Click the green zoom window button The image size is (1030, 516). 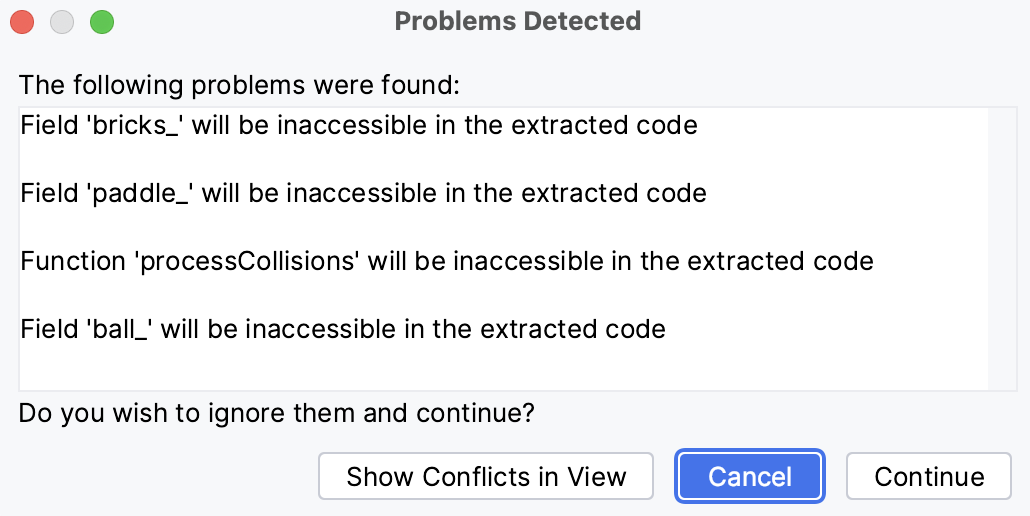coord(102,21)
